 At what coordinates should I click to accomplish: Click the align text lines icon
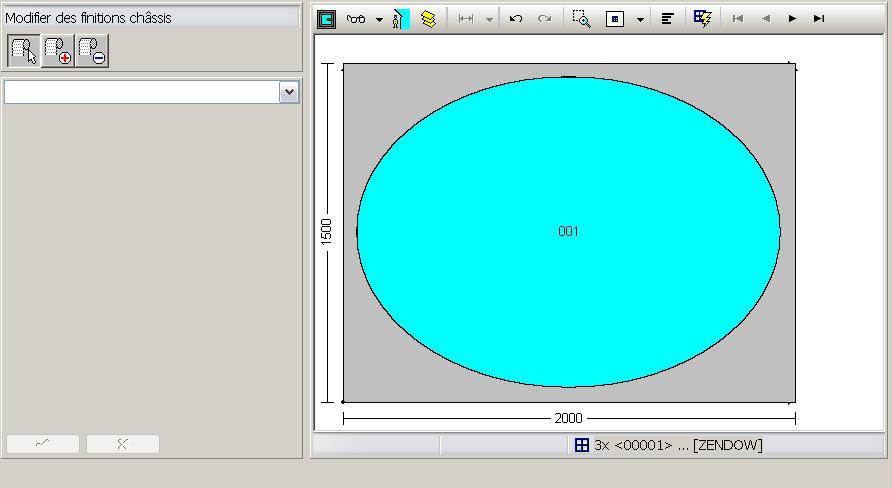pos(667,19)
